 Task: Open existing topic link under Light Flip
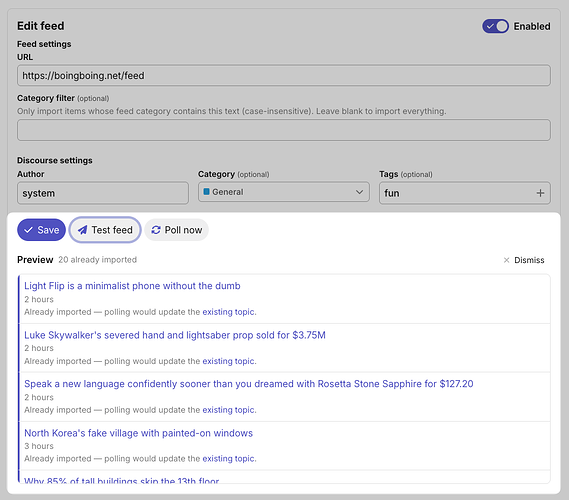228,312
